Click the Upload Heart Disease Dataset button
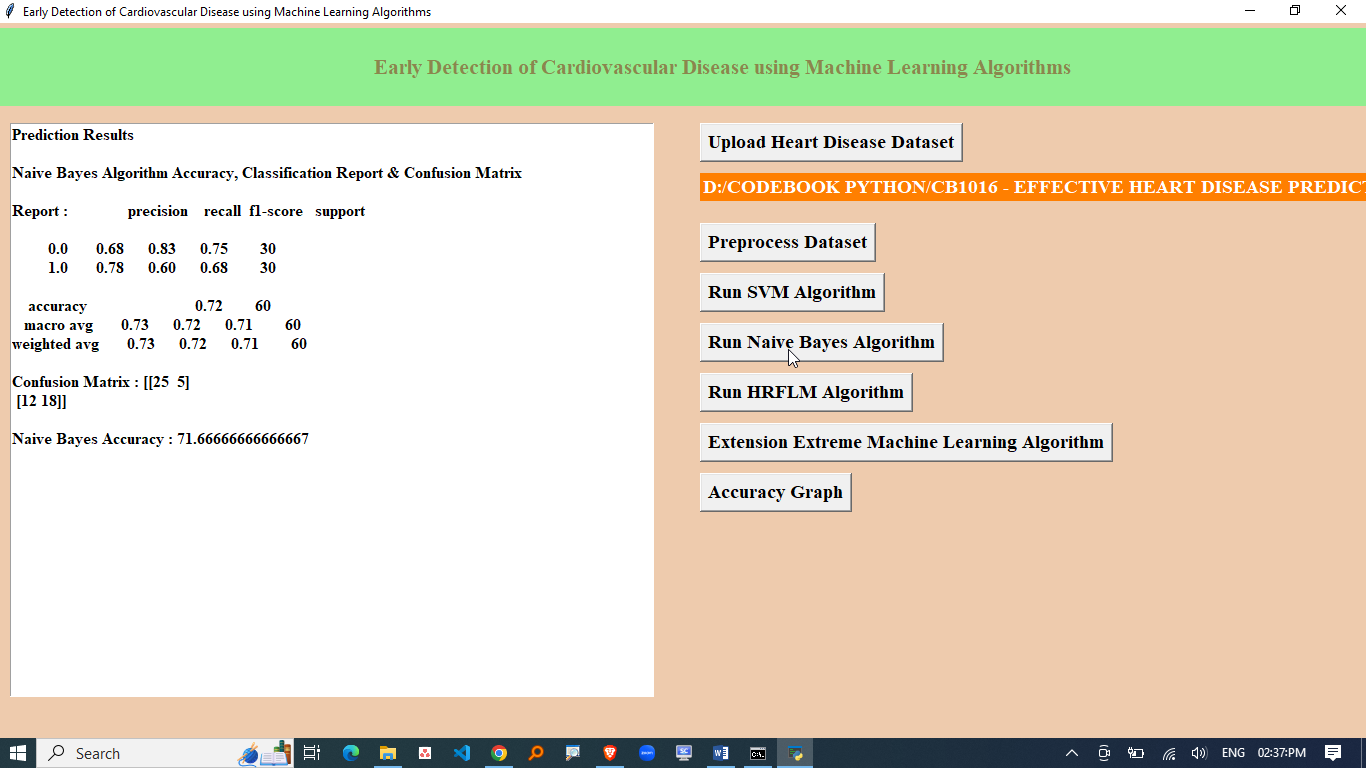The height and width of the screenshot is (768, 1366). [831, 142]
